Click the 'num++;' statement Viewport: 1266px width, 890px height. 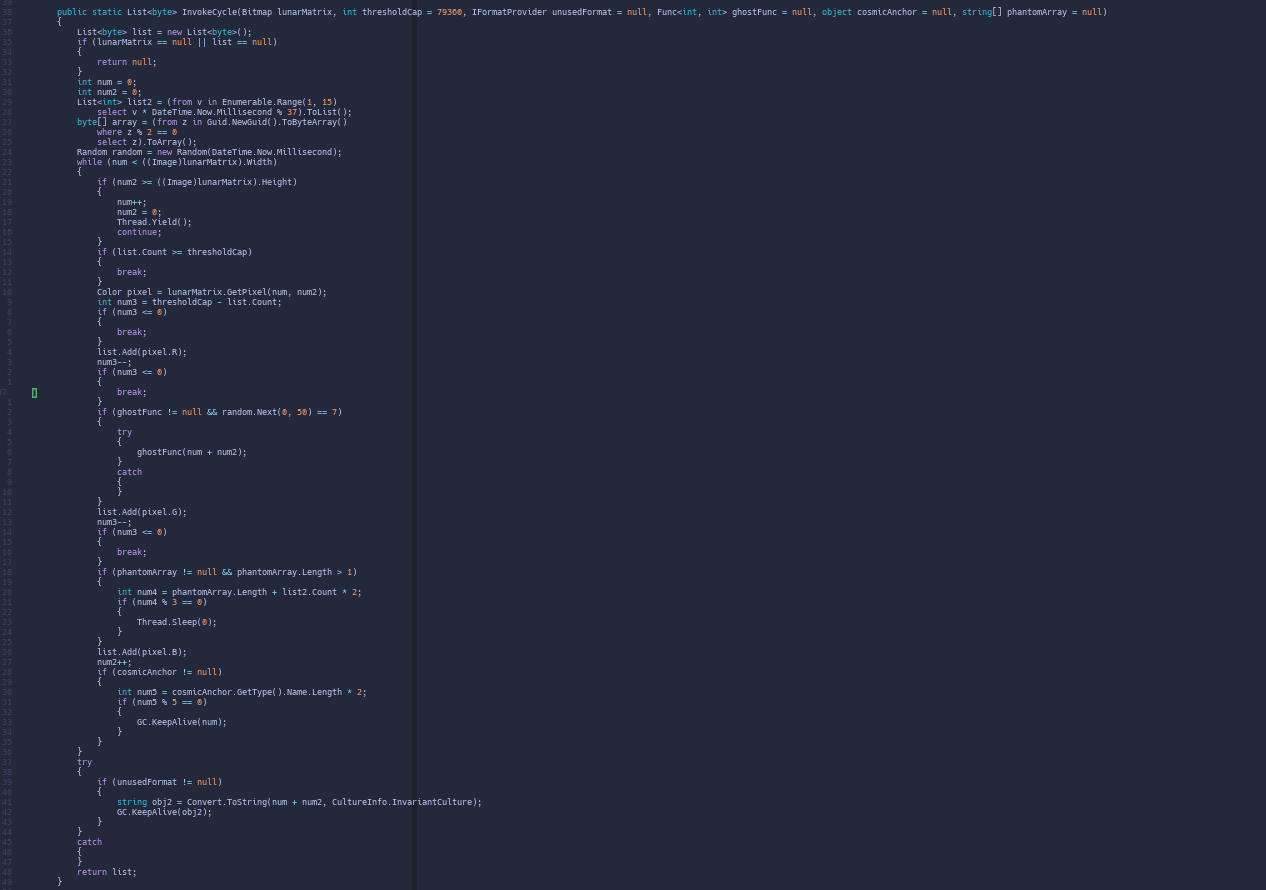(x=132, y=202)
